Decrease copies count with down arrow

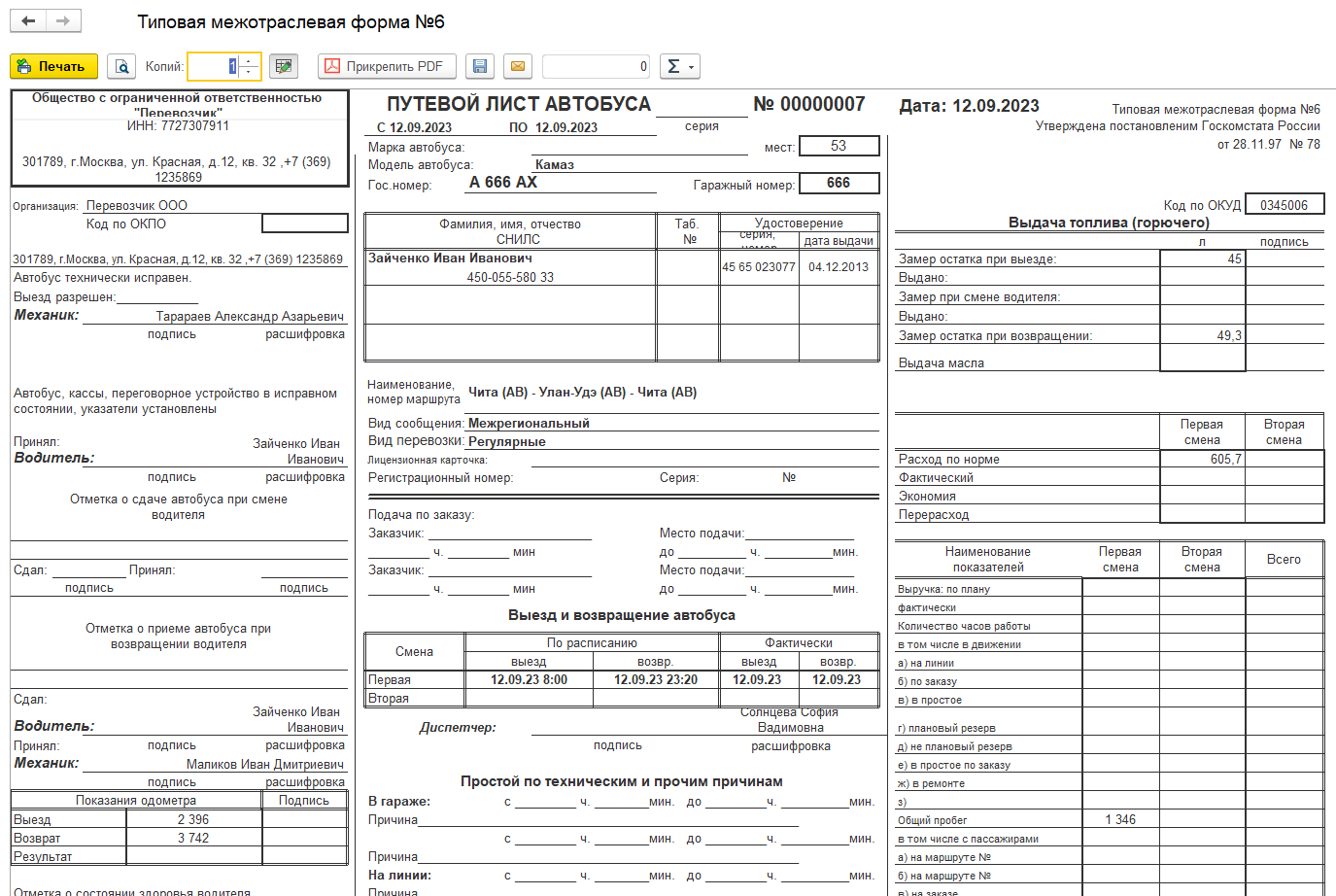250,72
